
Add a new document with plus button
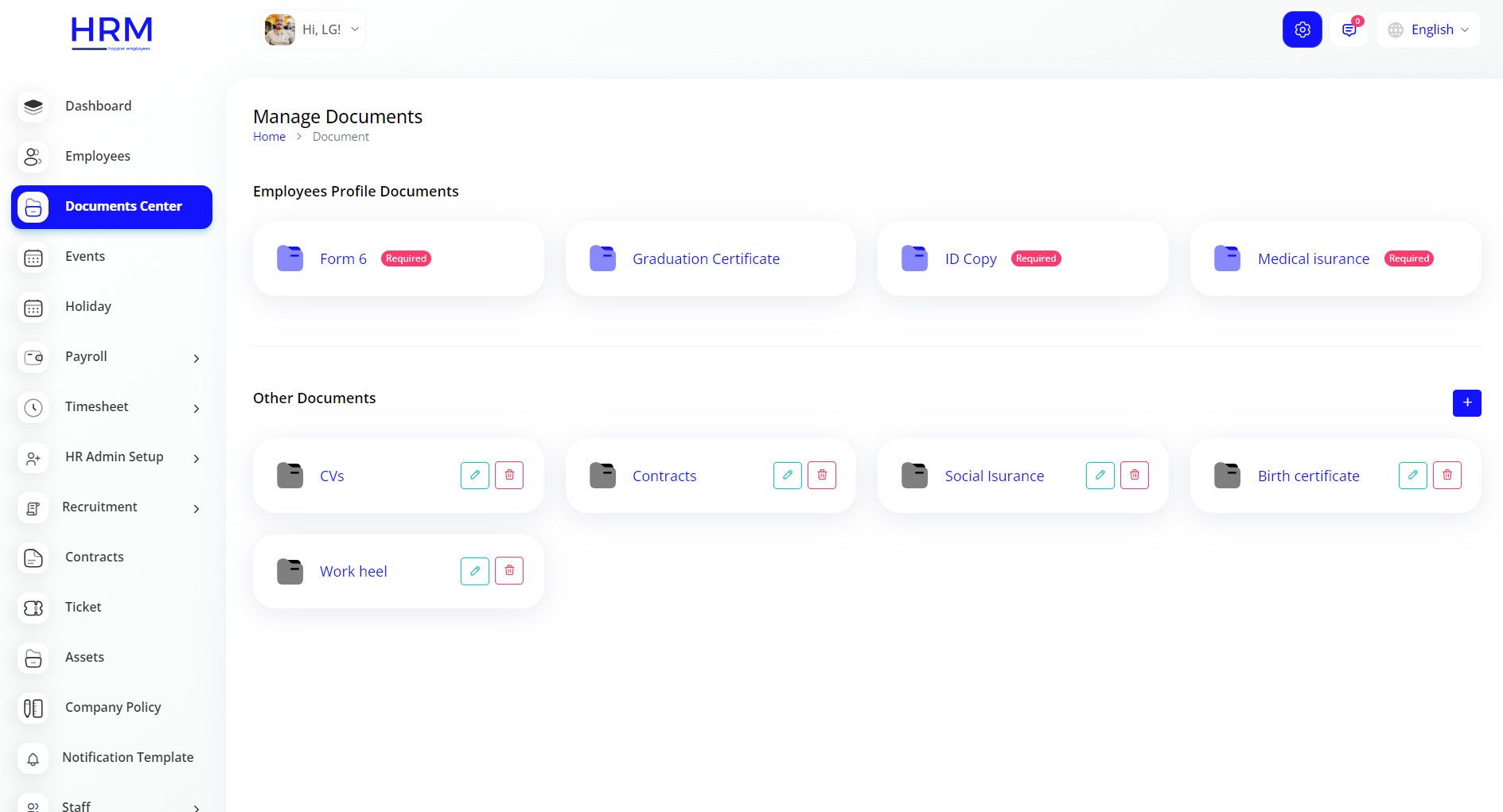tap(1466, 403)
